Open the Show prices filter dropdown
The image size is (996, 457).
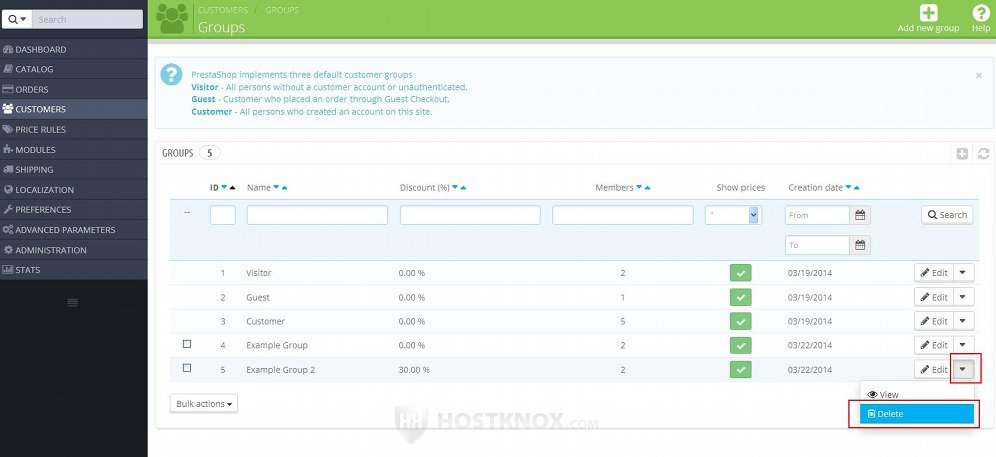tap(734, 215)
